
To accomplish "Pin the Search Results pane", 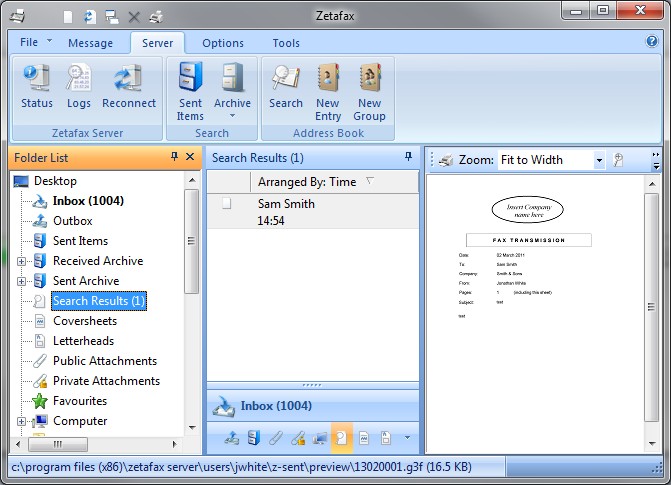I will [x=409, y=157].
